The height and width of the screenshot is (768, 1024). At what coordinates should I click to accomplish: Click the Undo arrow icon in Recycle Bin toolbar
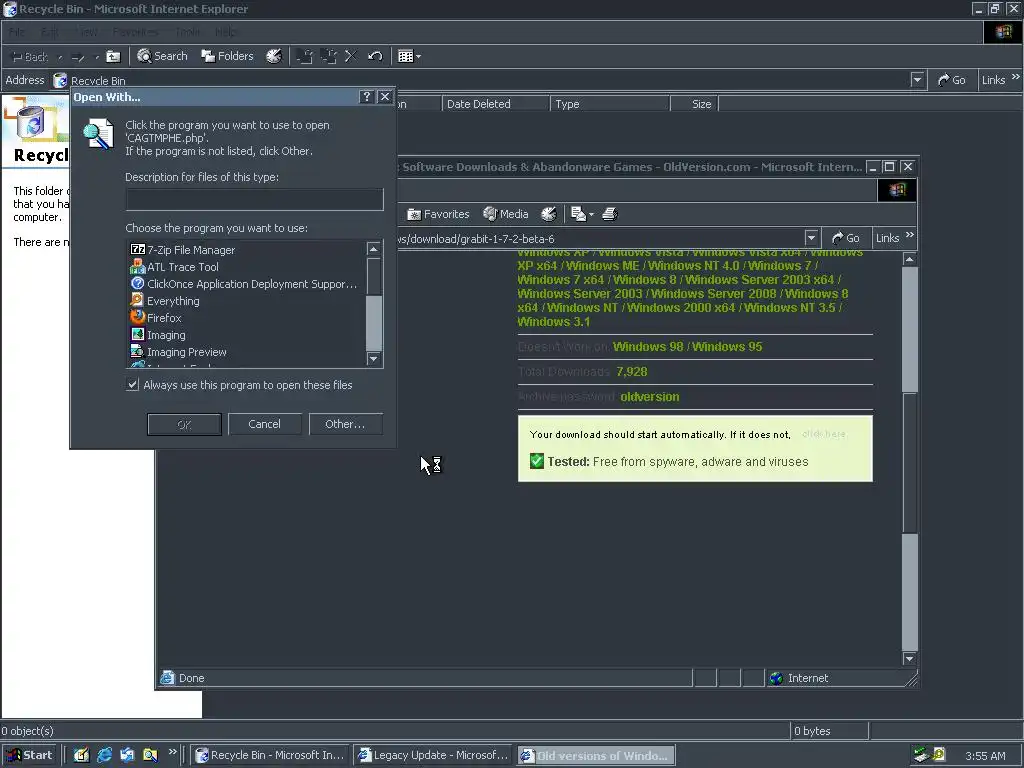[375, 57]
